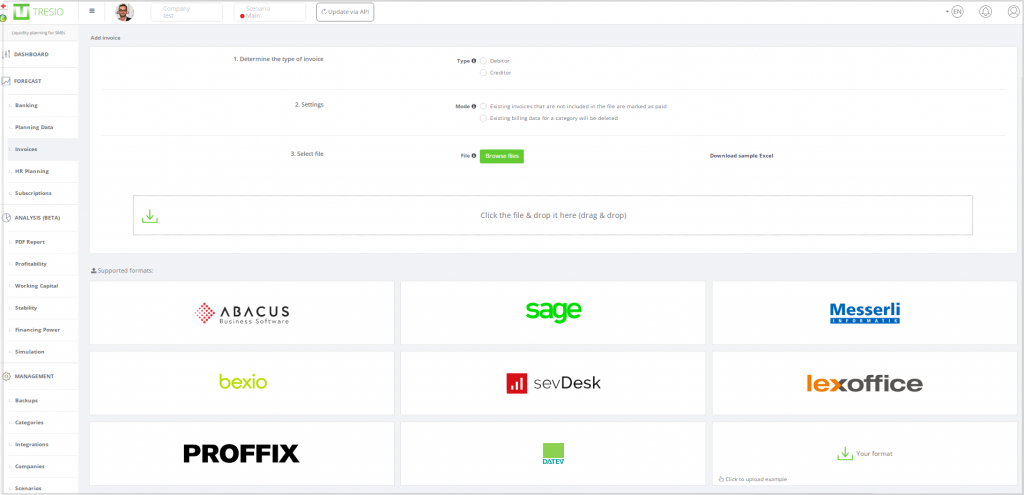Click the drag & drop upload area
The height and width of the screenshot is (495, 1024).
coord(552,215)
